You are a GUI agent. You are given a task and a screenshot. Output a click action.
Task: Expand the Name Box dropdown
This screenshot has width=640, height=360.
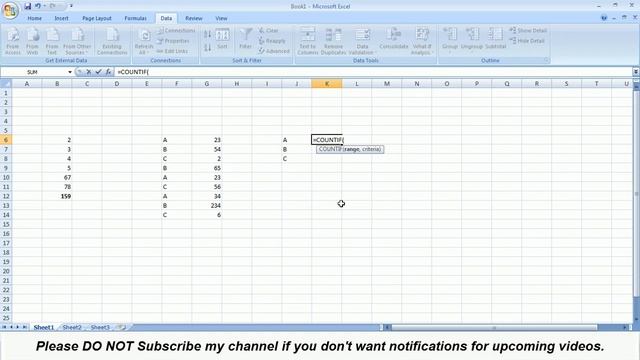pos(70,72)
